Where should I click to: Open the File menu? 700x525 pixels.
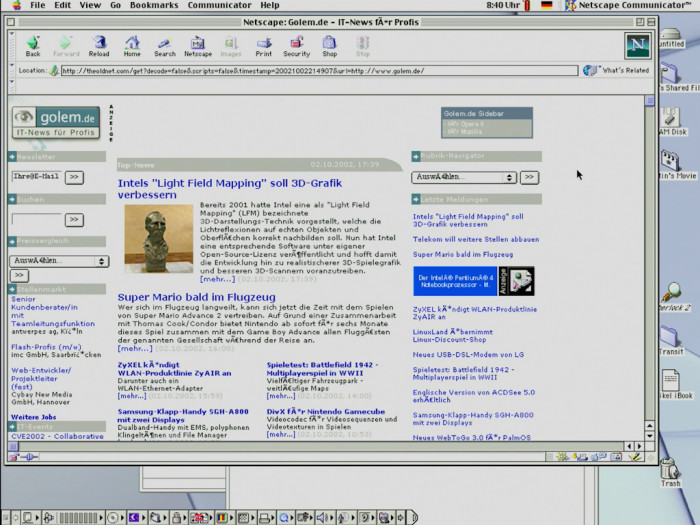coord(38,5)
